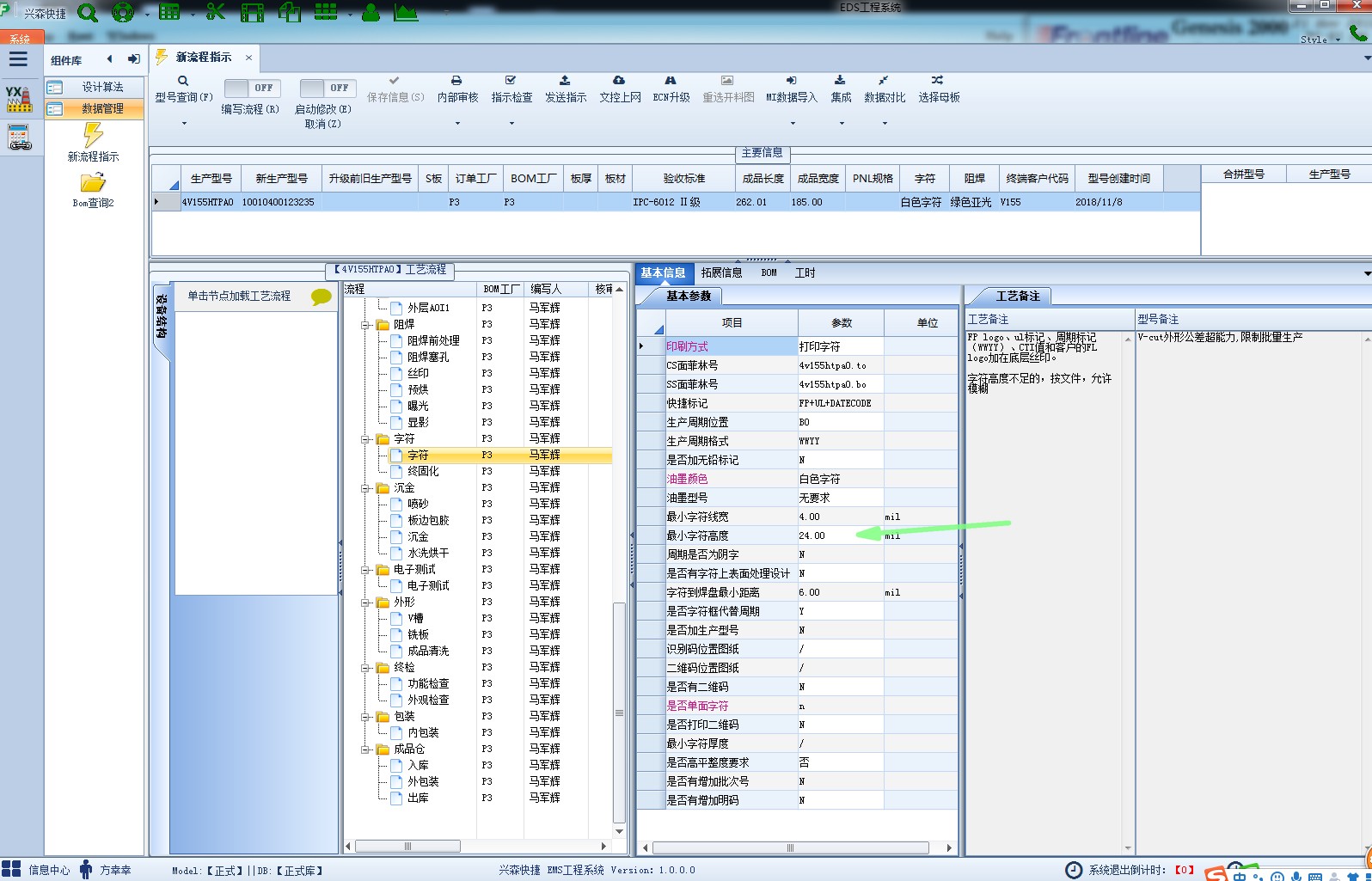Screen dimensions: 1372x881
Task: Click the green magnifier search icon
Action: 88,12
